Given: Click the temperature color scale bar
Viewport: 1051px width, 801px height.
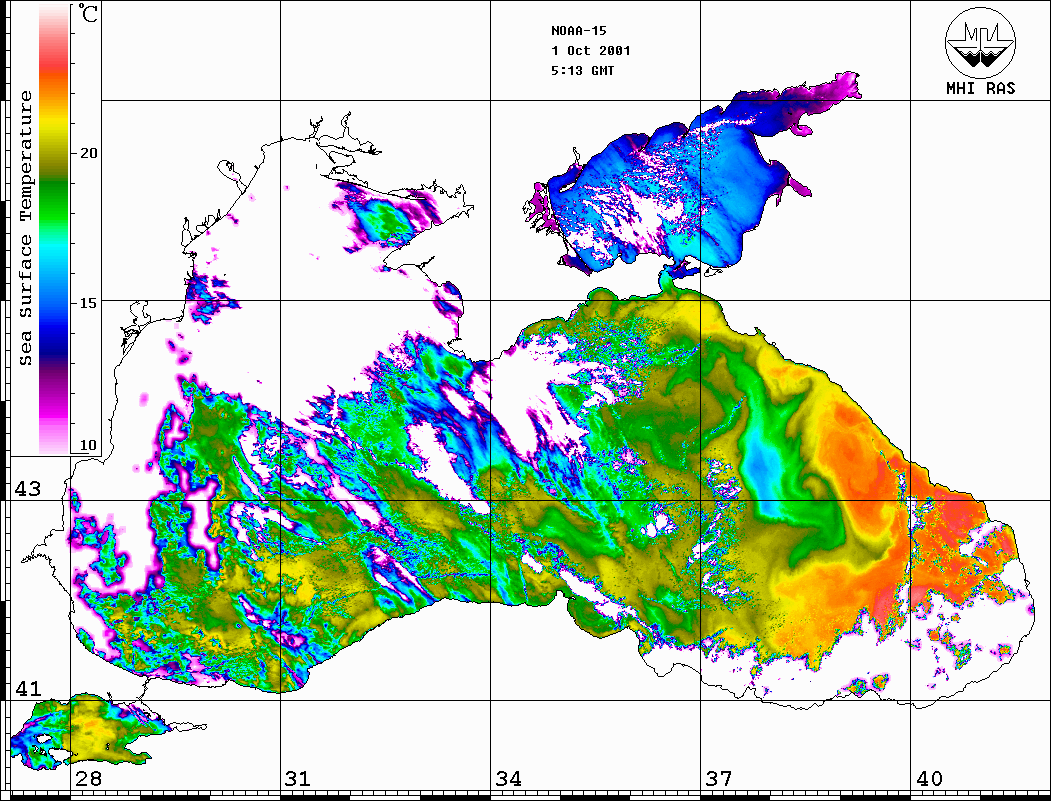Looking at the screenshot, I should click(x=54, y=229).
